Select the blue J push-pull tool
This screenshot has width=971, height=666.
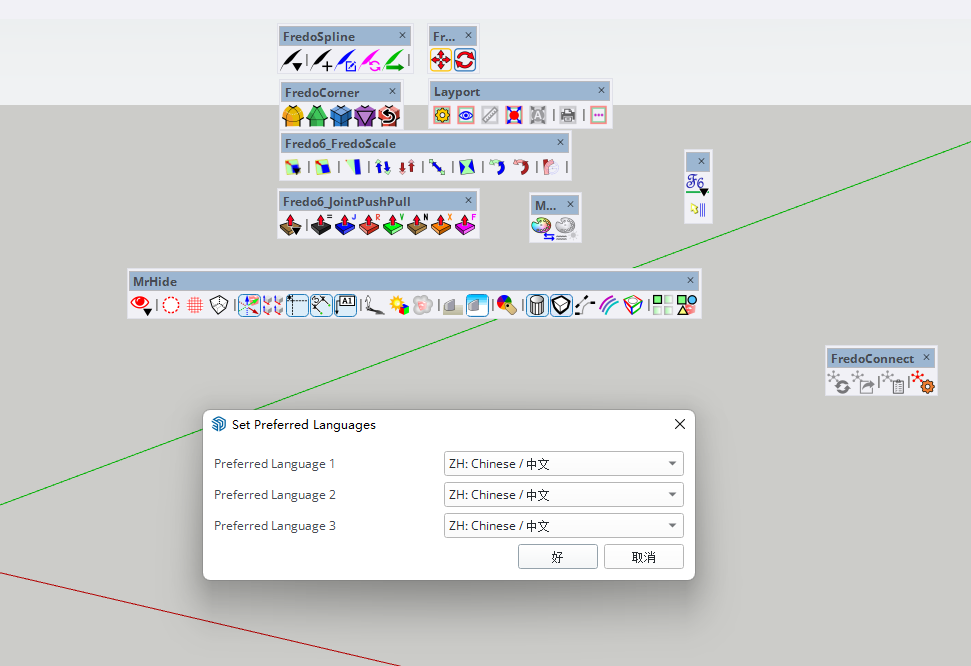(345, 226)
